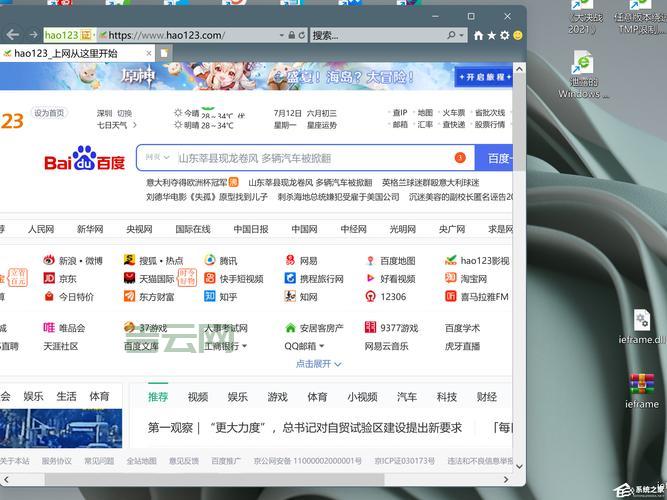
Task: Open the 网页 search type dropdown
Action: (x=157, y=157)
